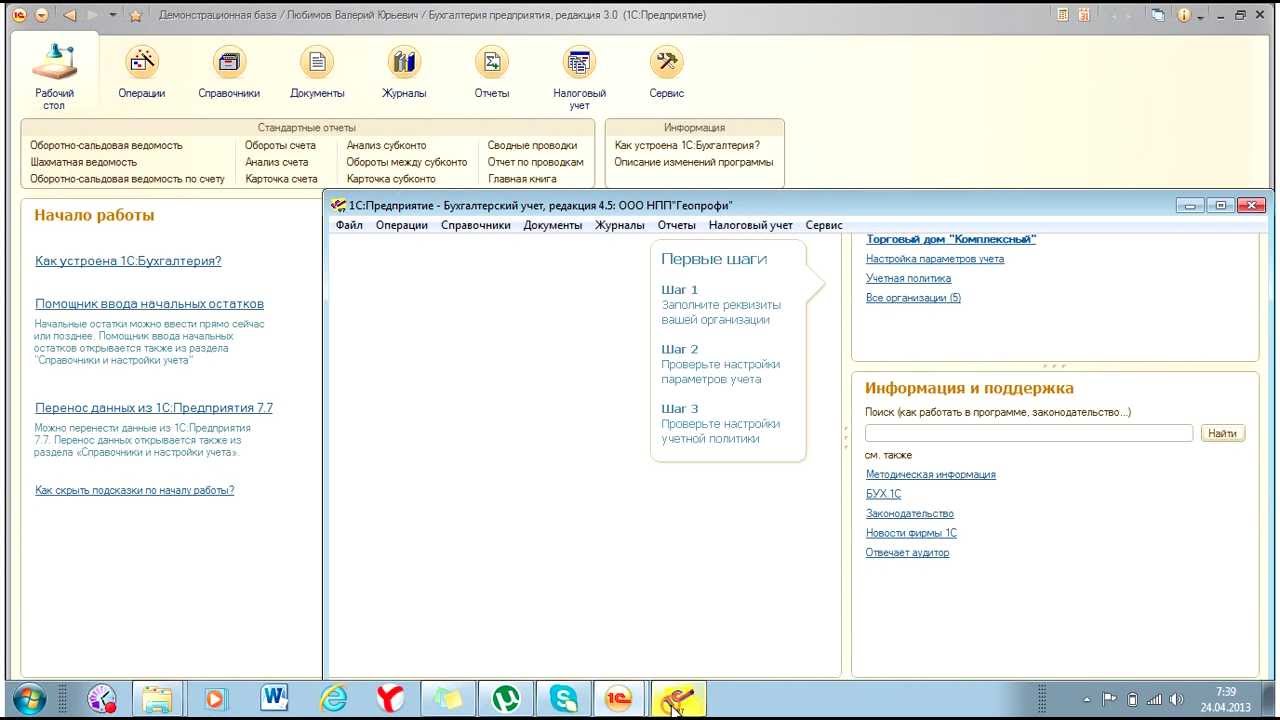The height and width of the screenshot is (720, 1280).
Task: Go back with the left arrow
Action: pyautogui.click(x=69, y=15)
